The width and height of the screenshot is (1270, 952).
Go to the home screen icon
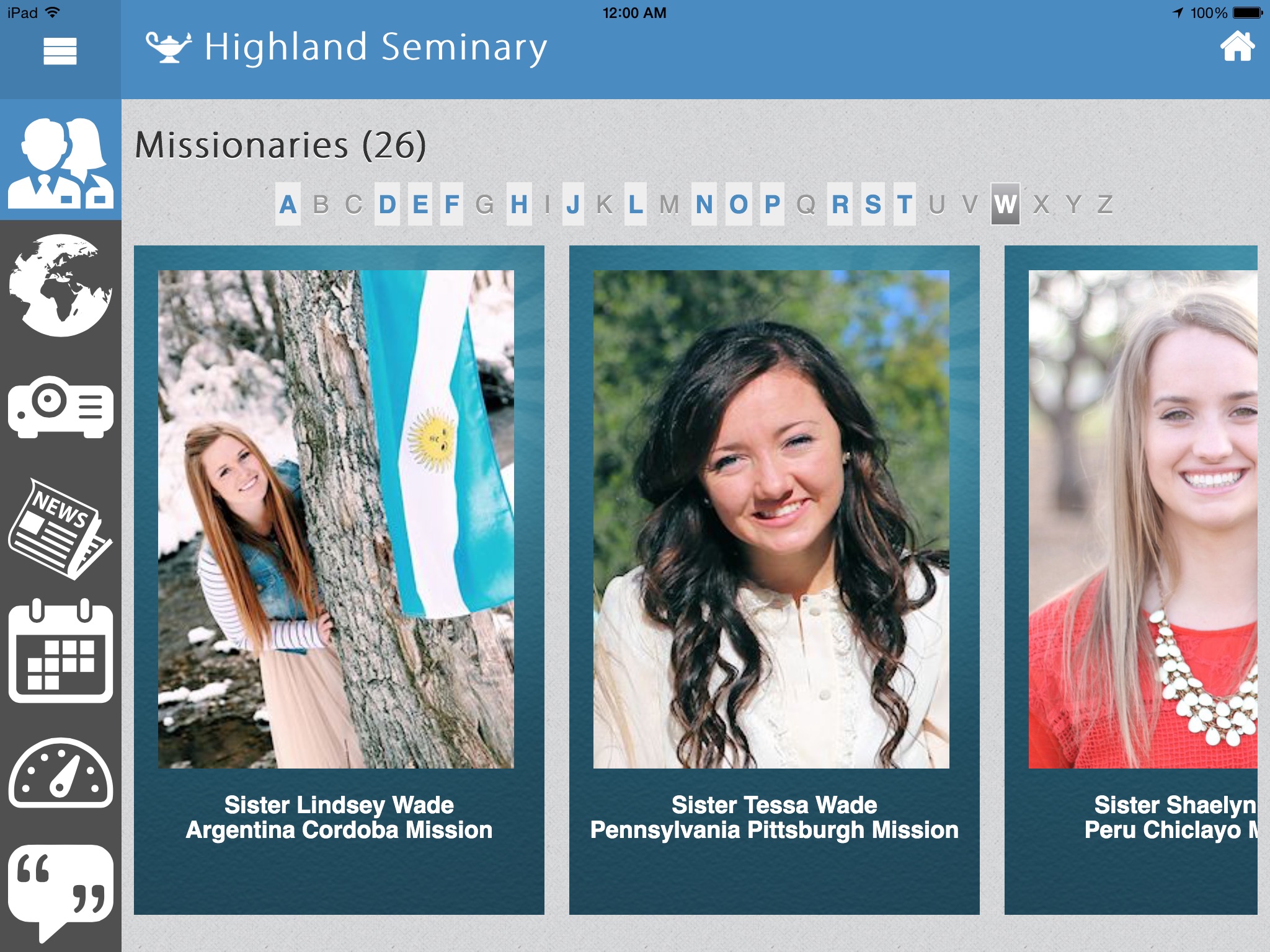tap(1237, 46)
